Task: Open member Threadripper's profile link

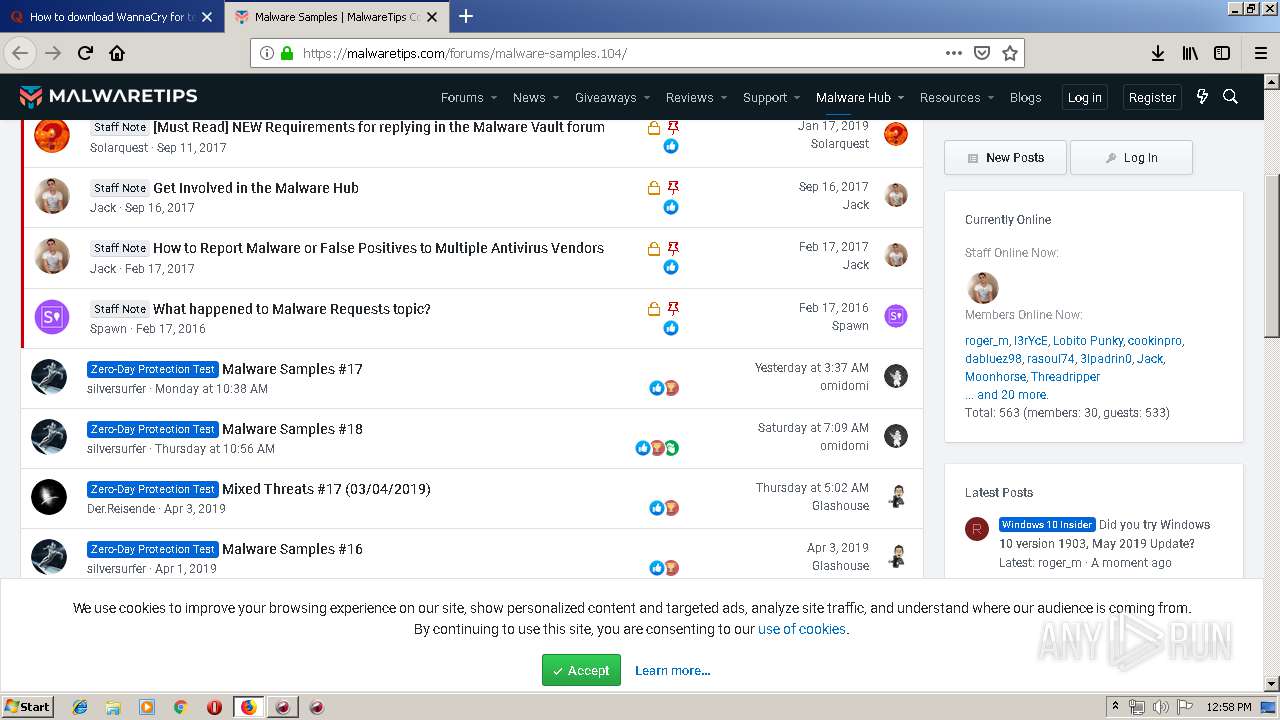Action: point(1065,377)
